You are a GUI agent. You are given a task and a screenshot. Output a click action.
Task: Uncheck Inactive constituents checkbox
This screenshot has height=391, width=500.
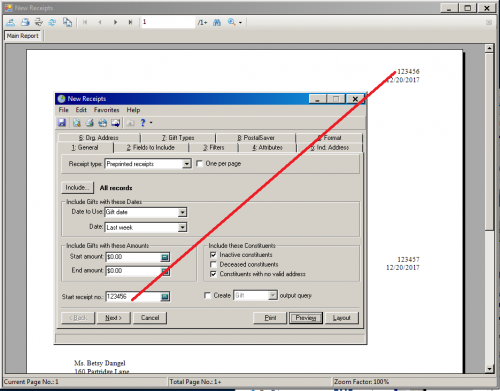[x=213, y=255]
